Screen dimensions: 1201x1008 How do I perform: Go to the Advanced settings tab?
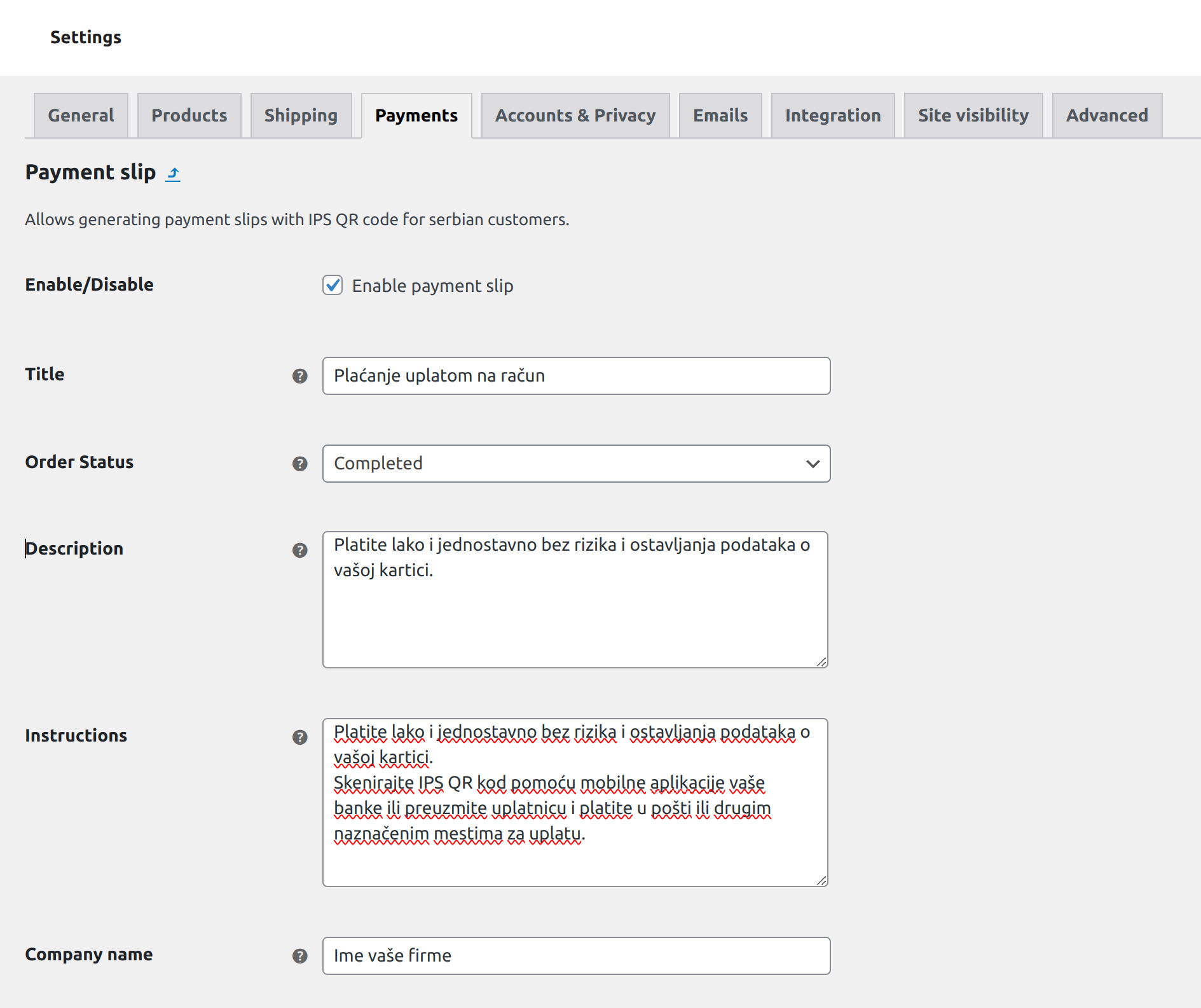1106,116
